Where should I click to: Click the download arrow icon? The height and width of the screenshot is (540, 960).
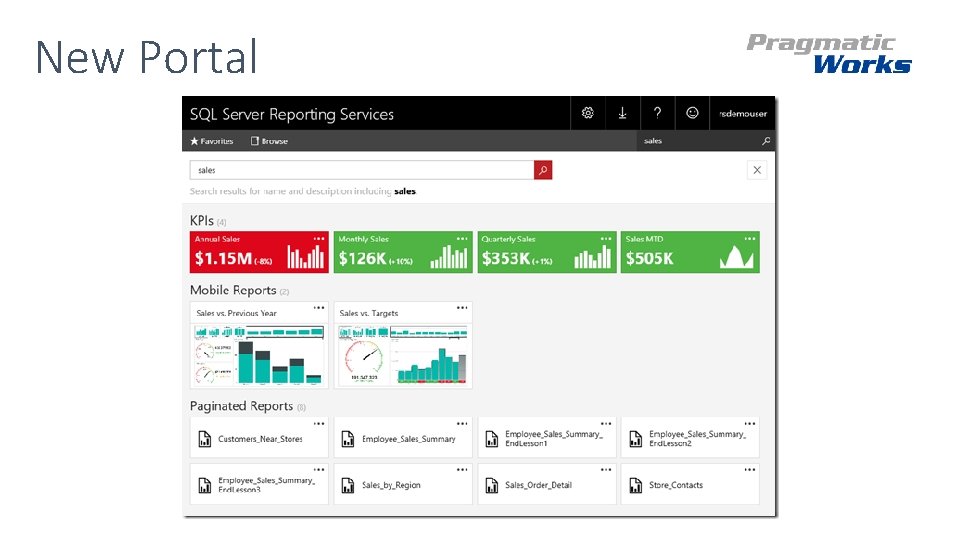pos(622,113)
